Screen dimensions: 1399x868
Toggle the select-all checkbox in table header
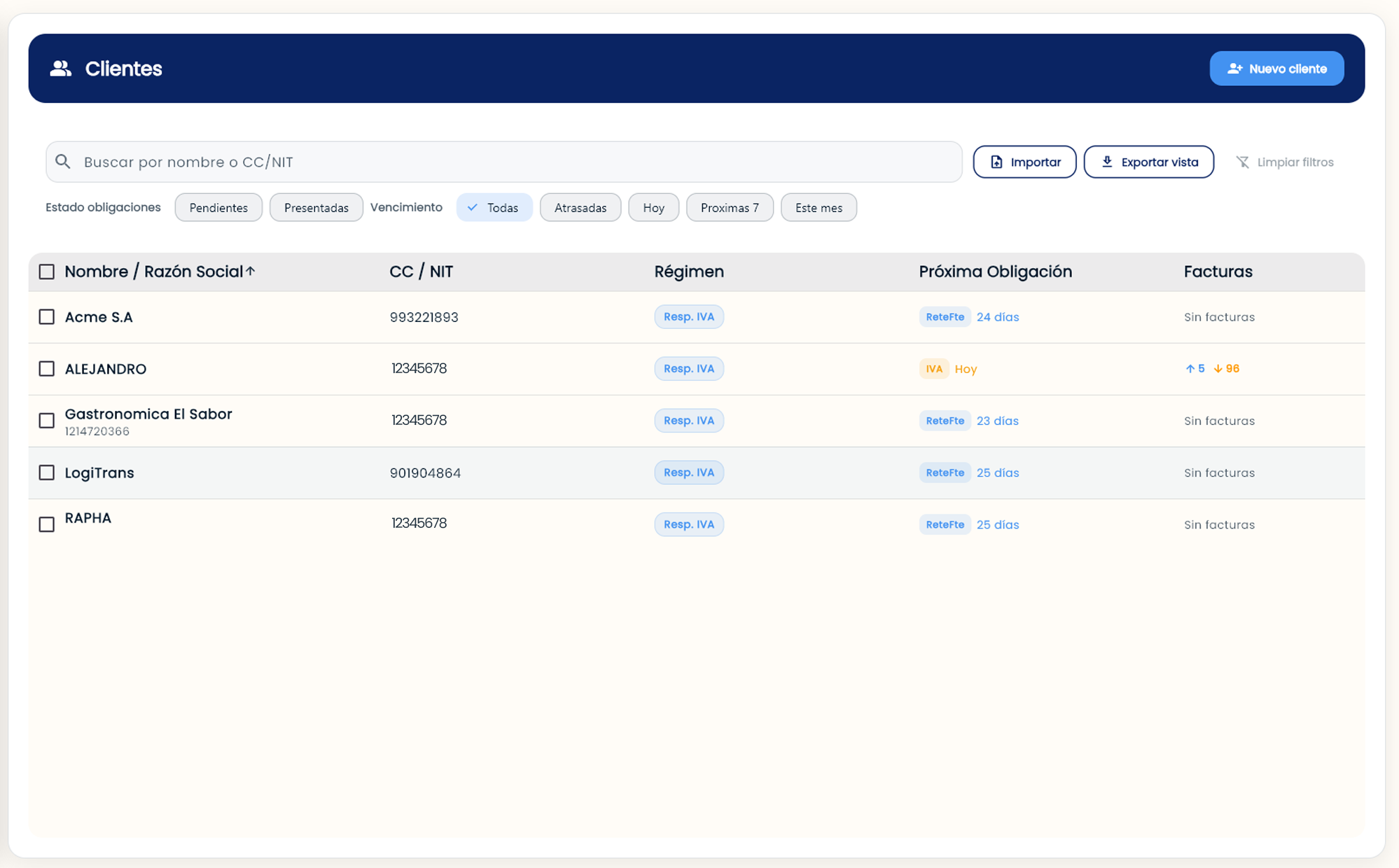point(47,272)
